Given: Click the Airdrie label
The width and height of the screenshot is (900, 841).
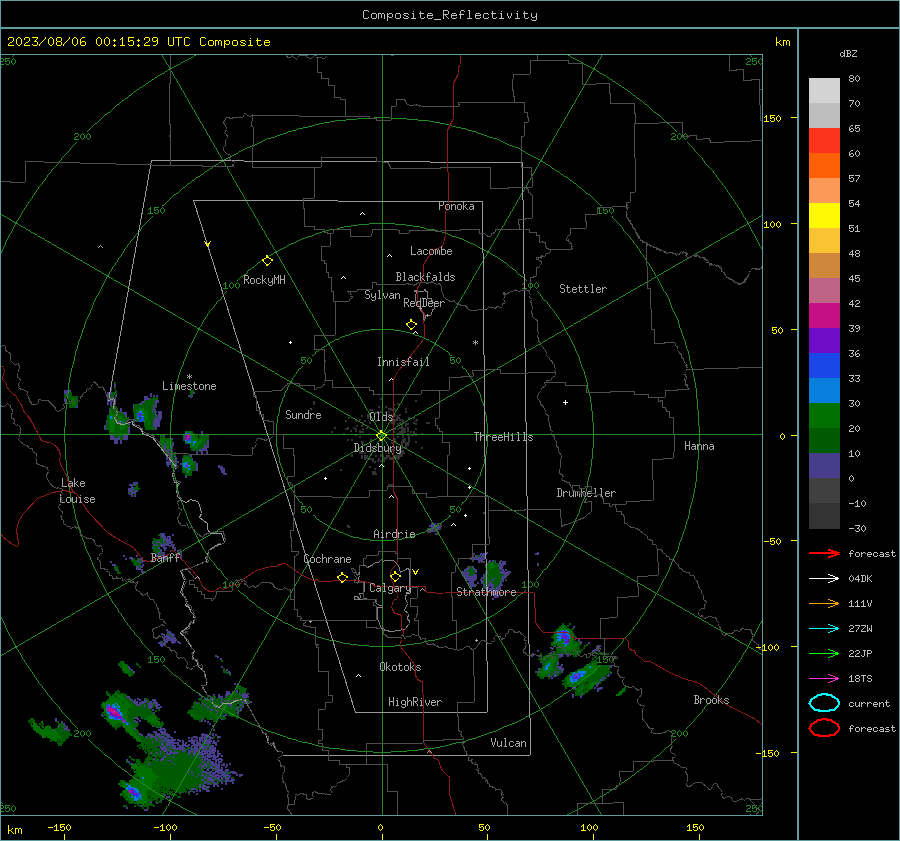Looking at the screenshot, I should pyautogui.click(x=394, y=534).
